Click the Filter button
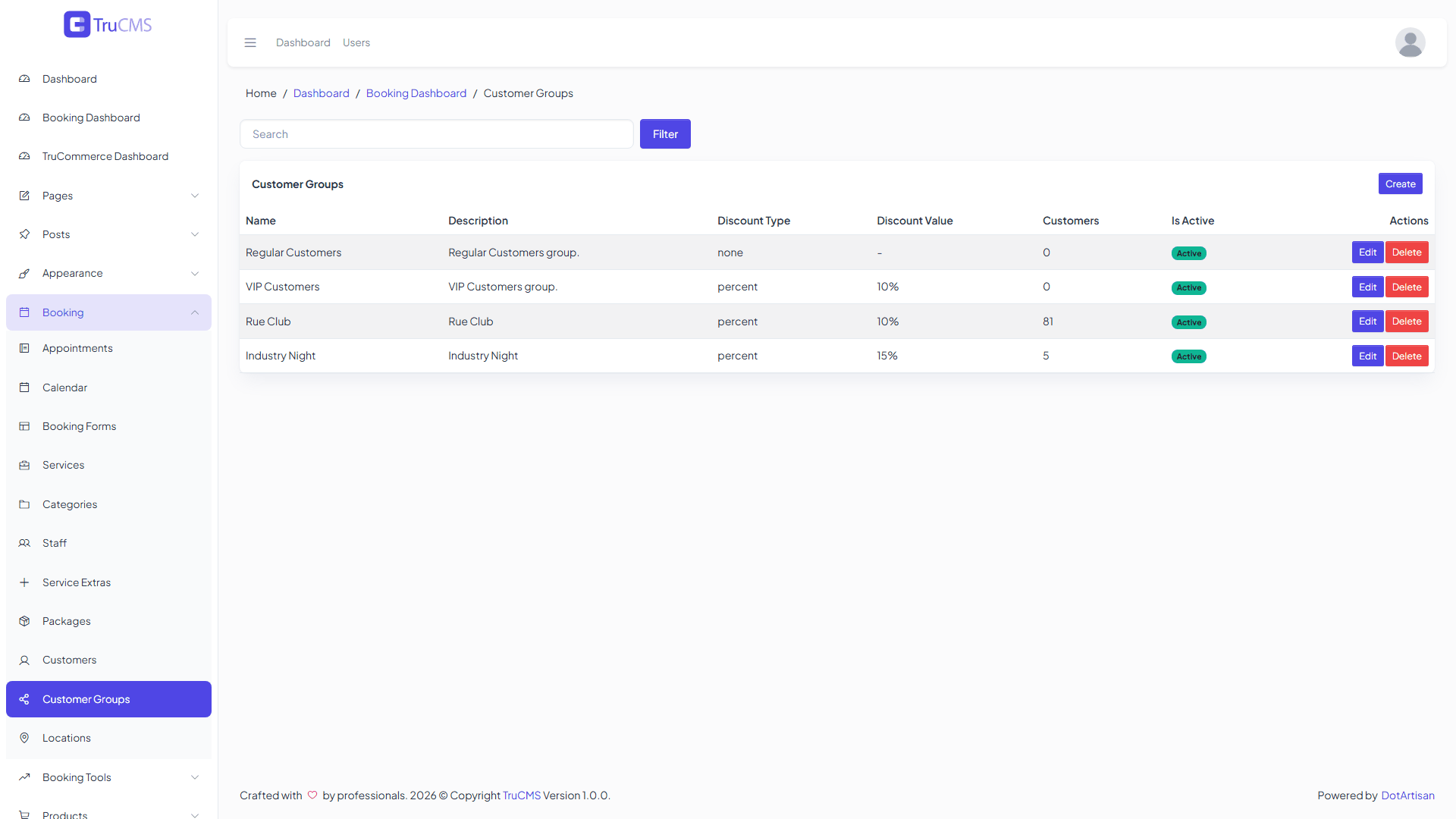The image size is (1456, 819). point(665,134)
